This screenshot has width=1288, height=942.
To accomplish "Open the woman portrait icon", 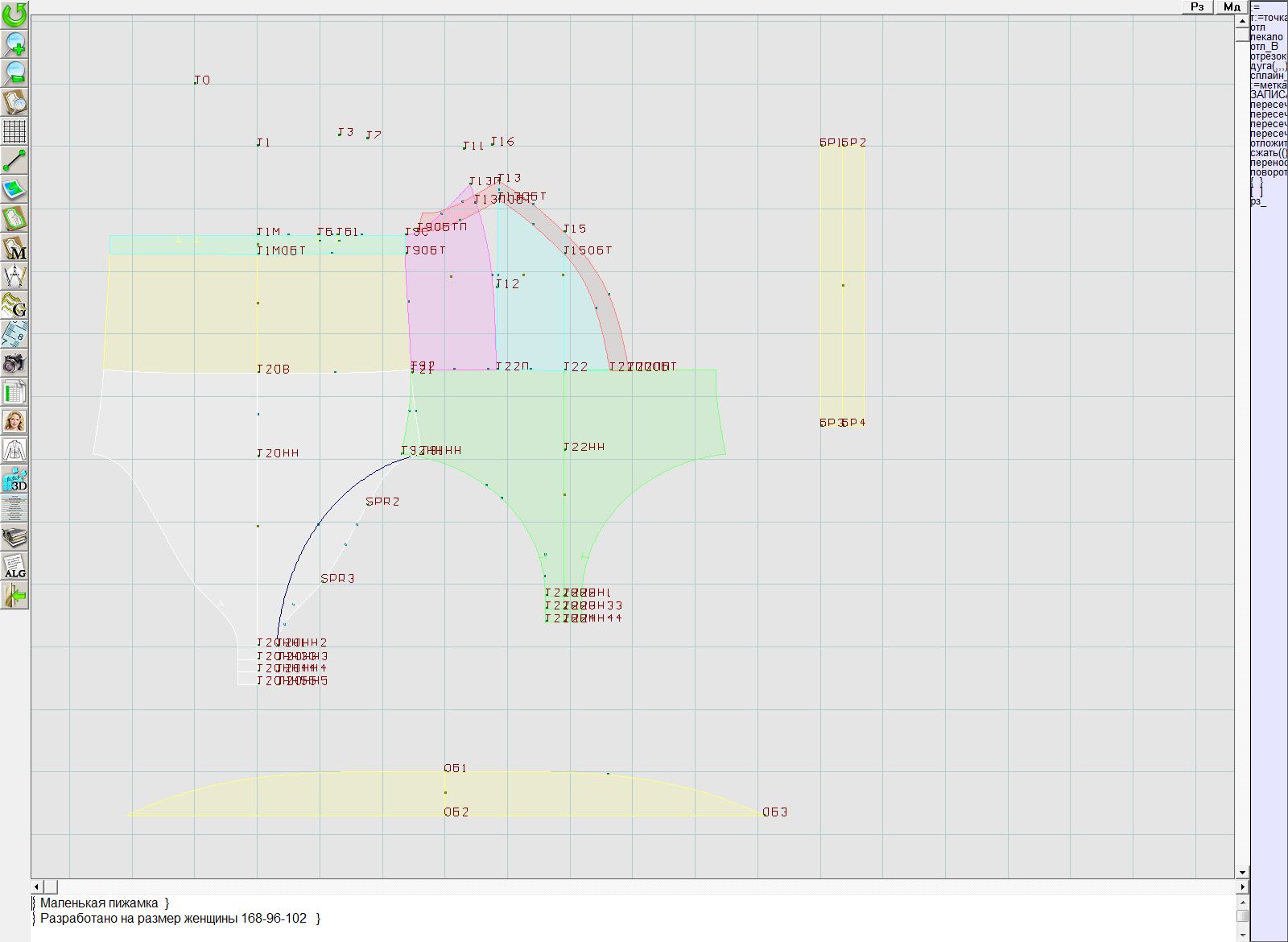I will coord(14,421).
